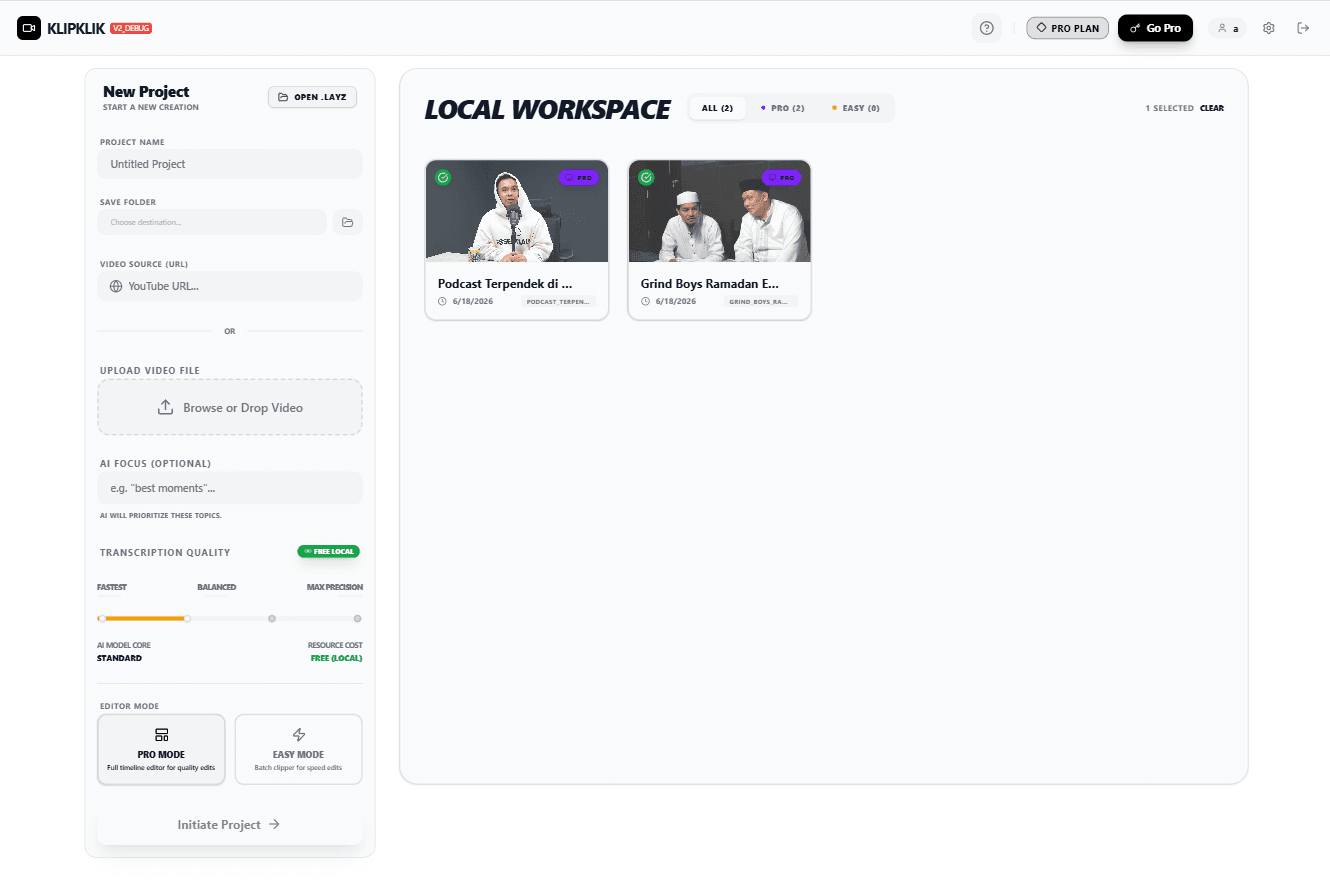Click CLEAR to deselect projects
The height and width of the screenshot is (892, 1330).
pos(1212,108)
